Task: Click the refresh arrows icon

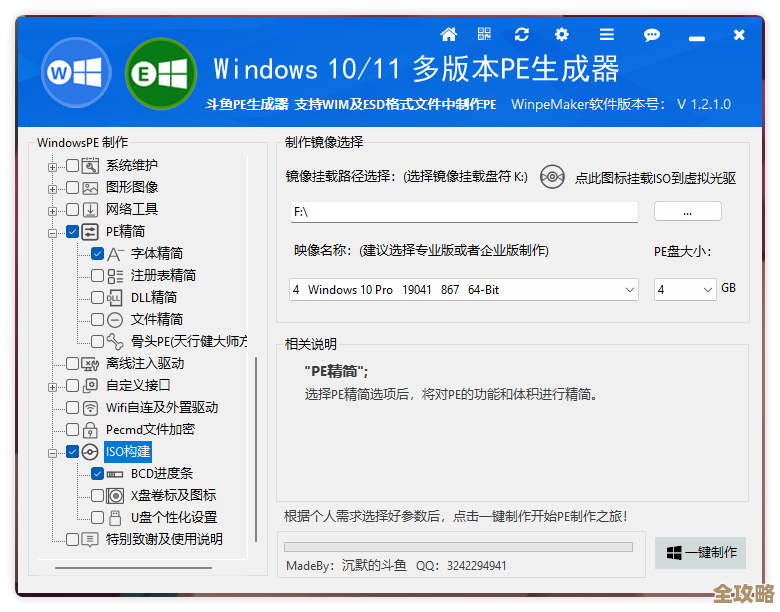Action: 521,34
